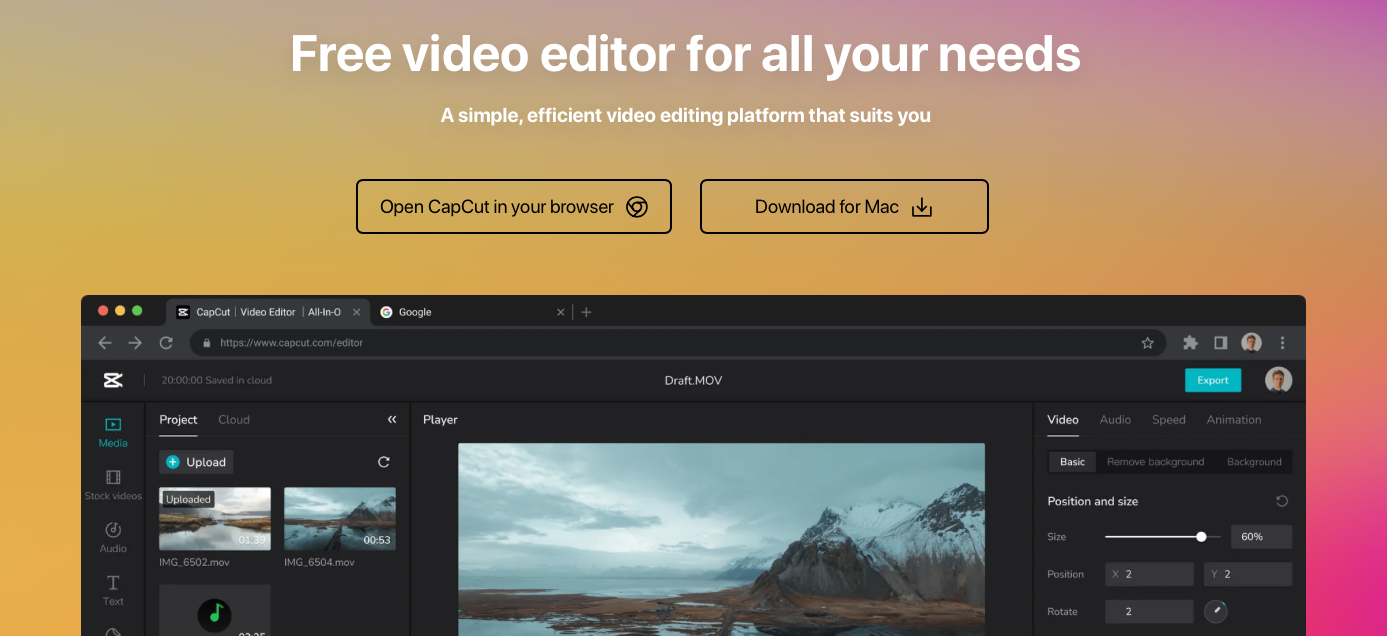Open the browser three-dot menu
Screen dimensions: 1387x636
1283,343
